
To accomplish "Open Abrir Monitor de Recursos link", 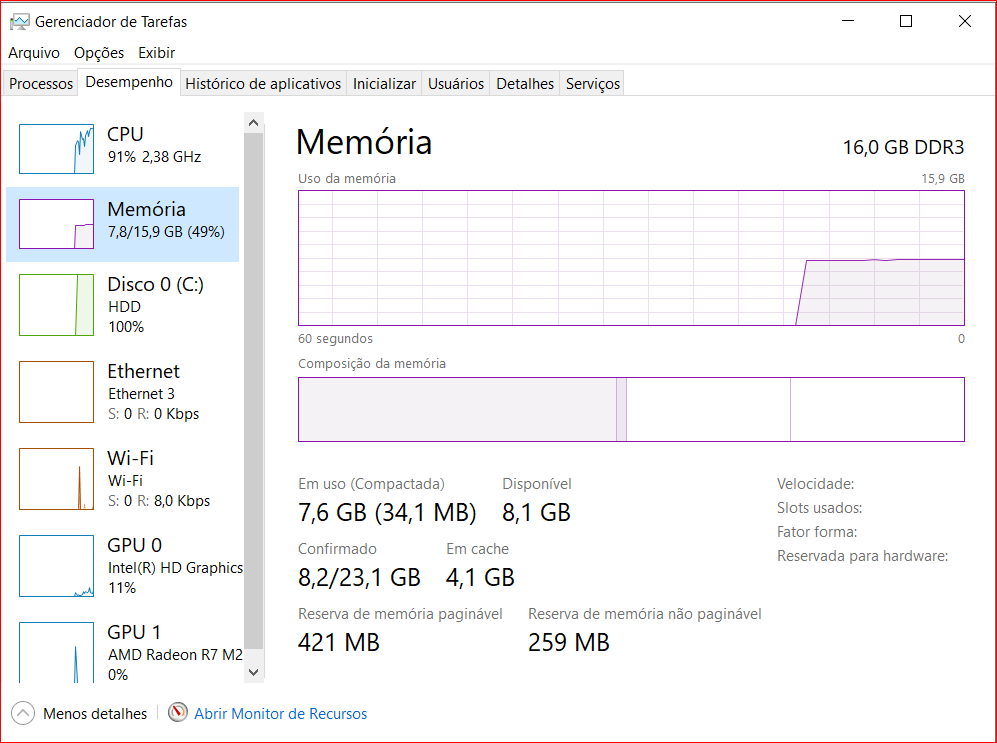I will pos(280,714).
